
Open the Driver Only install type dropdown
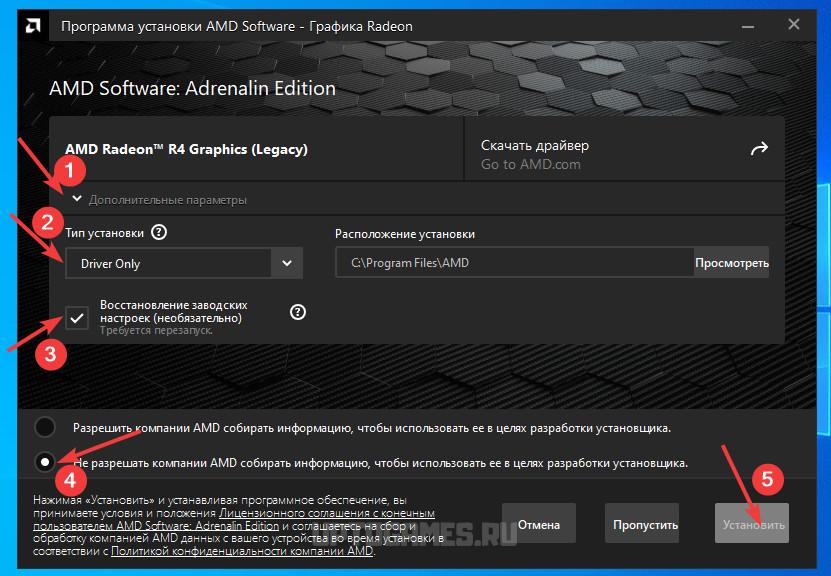pyautogui.click(x=184, y=263)
